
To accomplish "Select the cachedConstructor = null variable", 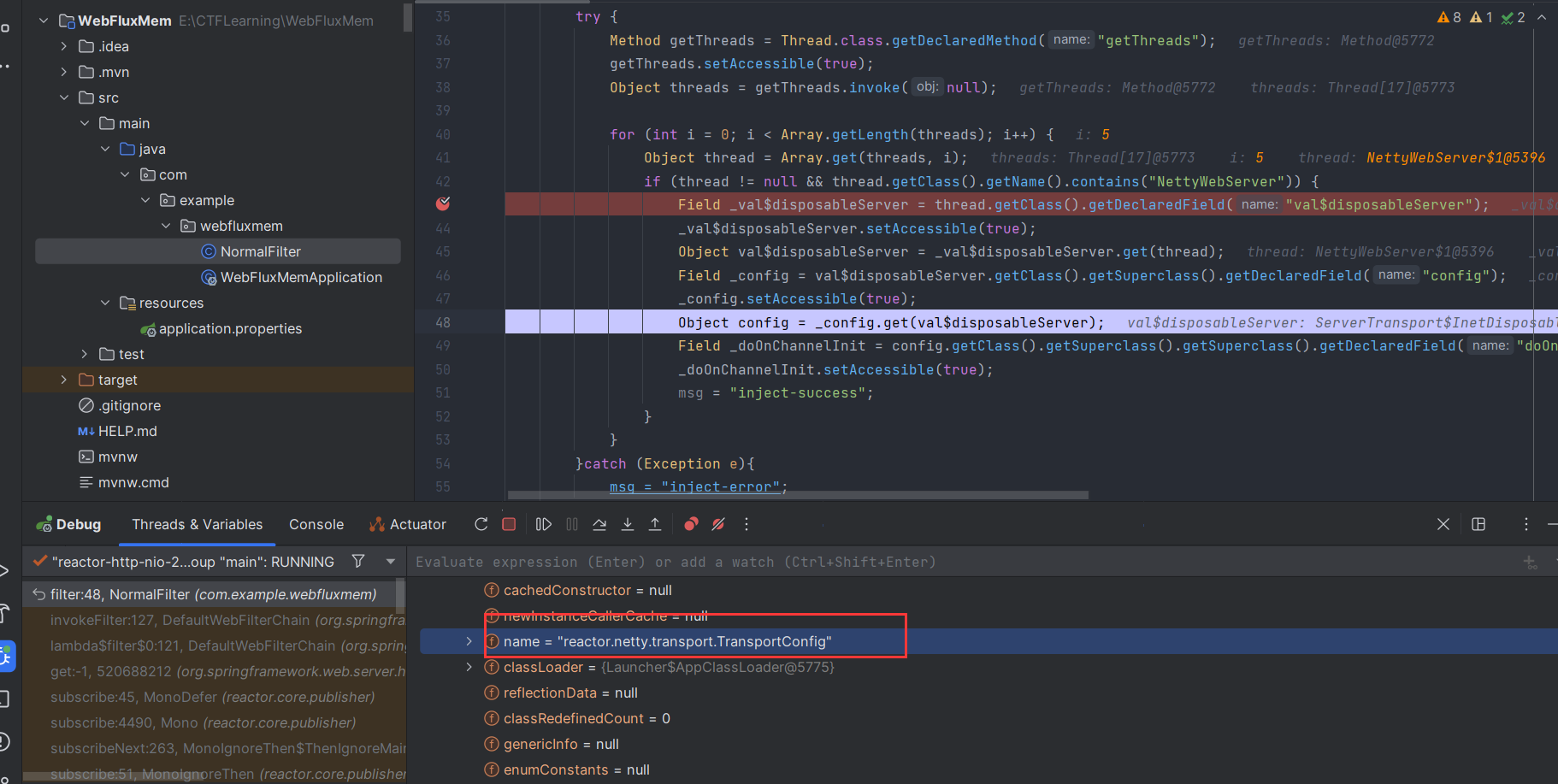I will coord(578,590).
